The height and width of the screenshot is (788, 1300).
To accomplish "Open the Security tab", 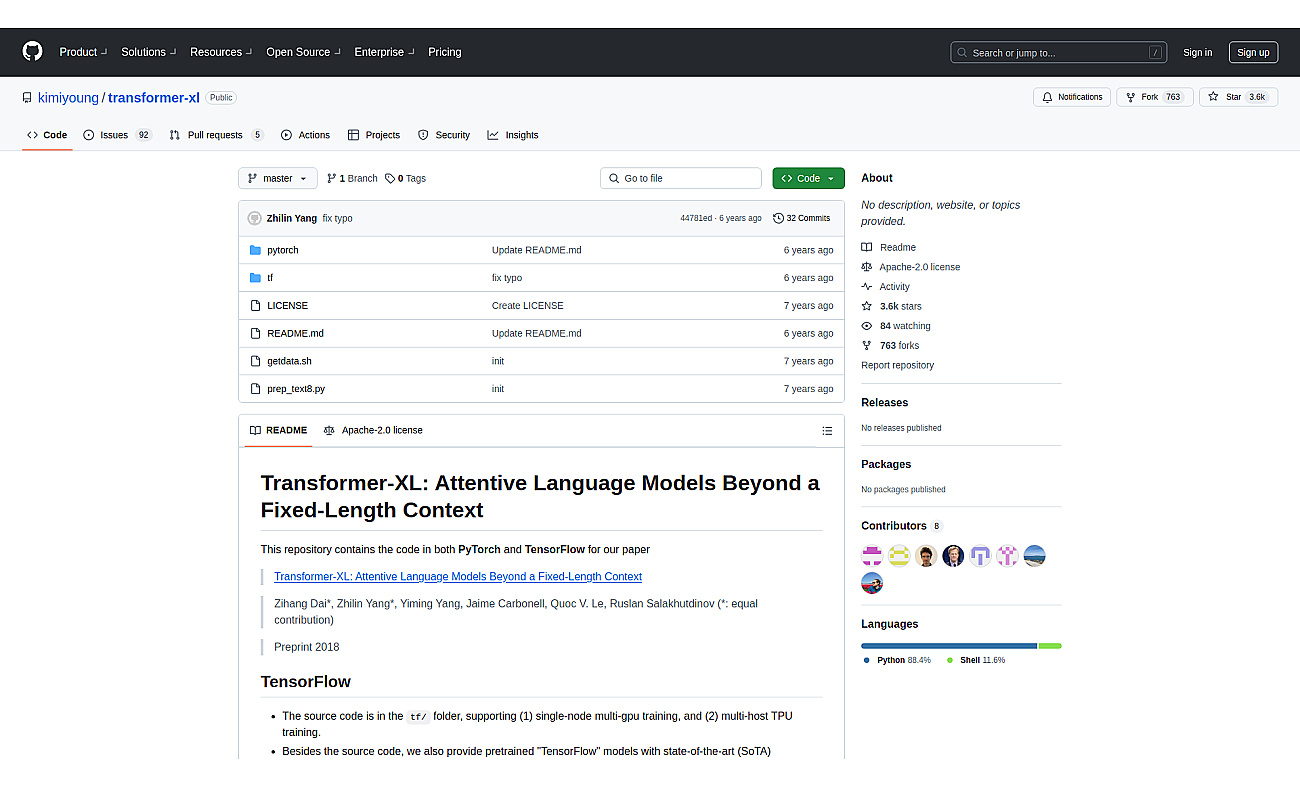I will (x=443, y=135).
